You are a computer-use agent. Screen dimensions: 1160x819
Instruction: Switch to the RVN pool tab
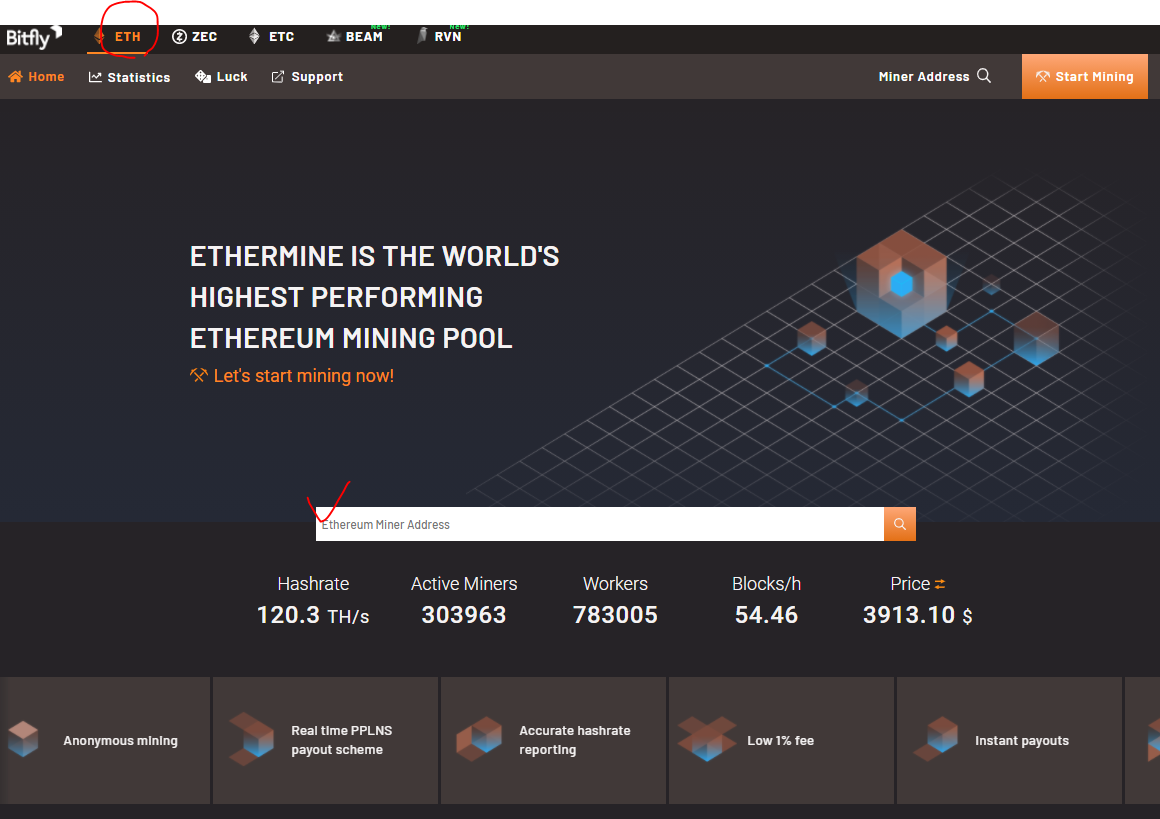440,37
